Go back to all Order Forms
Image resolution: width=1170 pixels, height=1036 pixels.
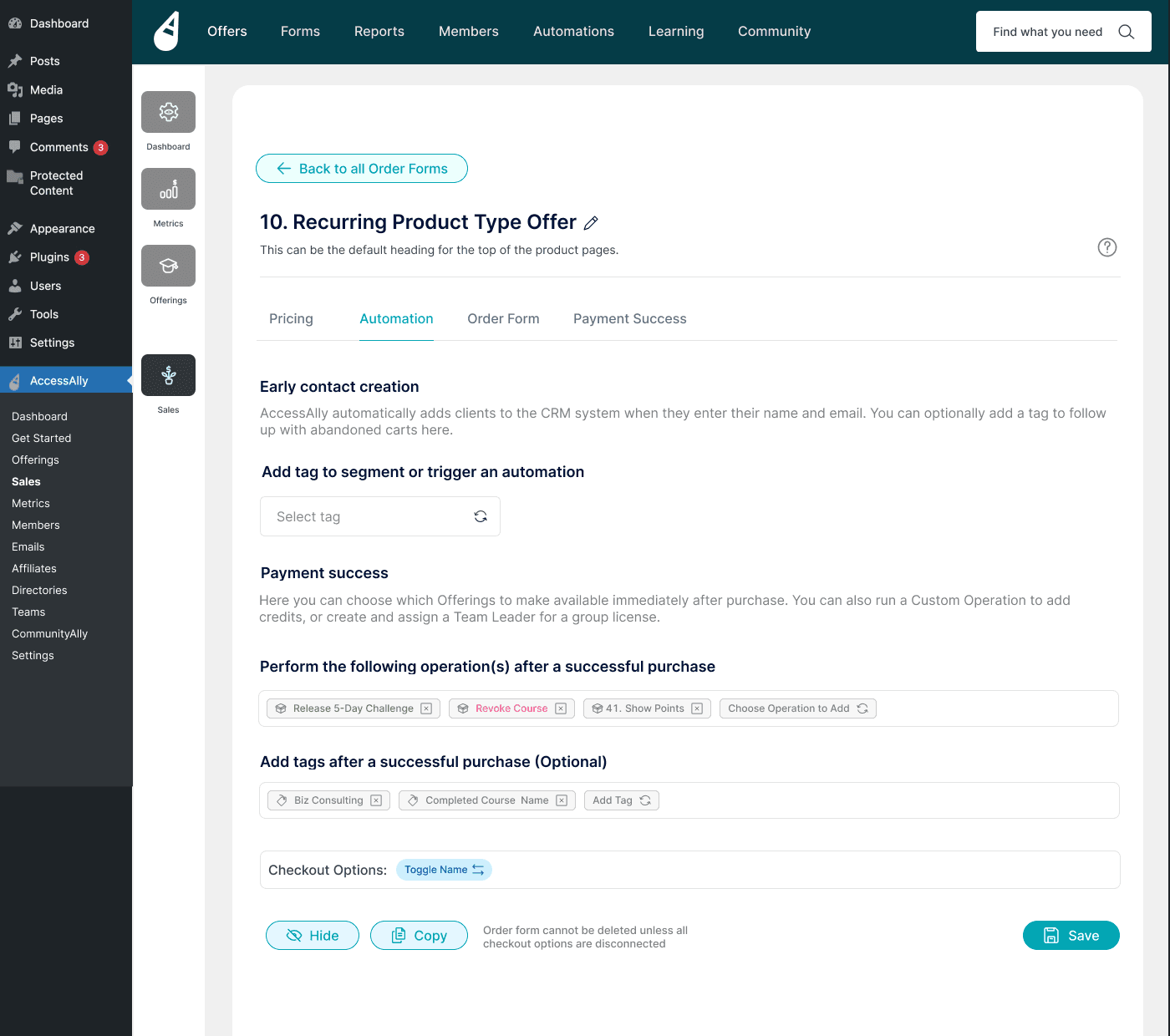pyautogui.click(x=361, y=169)
